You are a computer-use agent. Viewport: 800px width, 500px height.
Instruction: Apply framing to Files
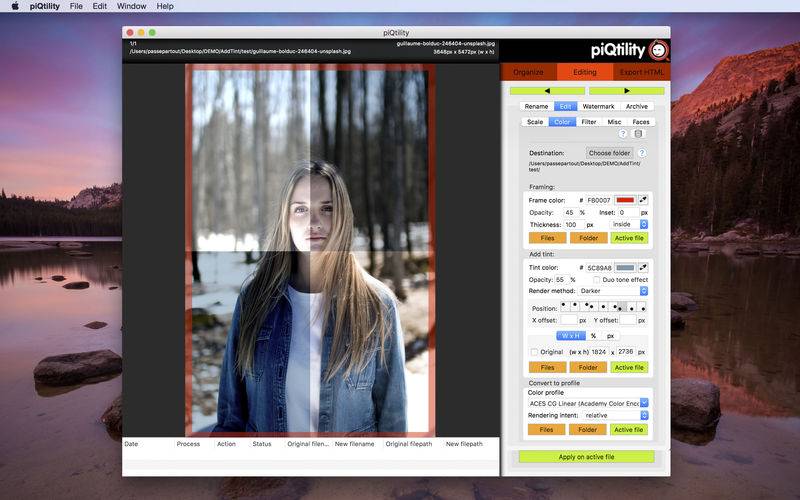tap(547, 238)
